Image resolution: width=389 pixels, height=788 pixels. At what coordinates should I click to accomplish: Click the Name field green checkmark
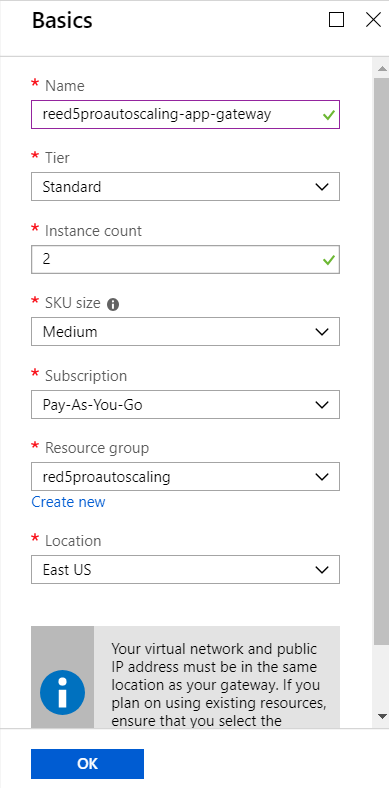(329, 116)
